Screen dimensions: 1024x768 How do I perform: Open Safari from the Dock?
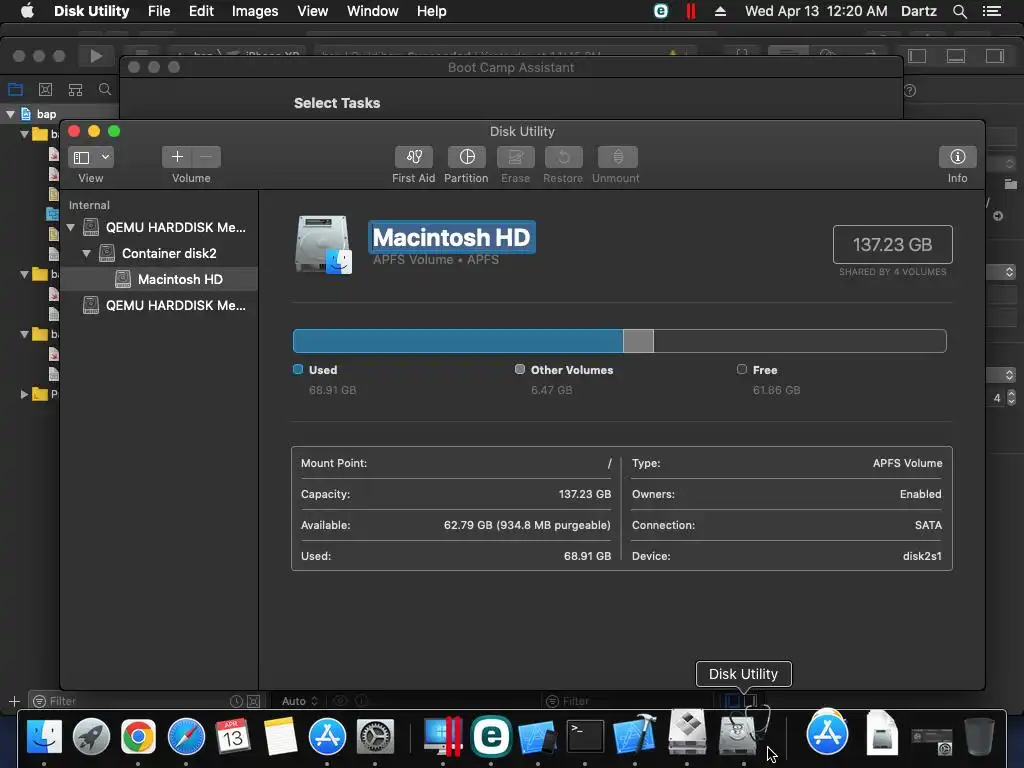pos(186,737)
